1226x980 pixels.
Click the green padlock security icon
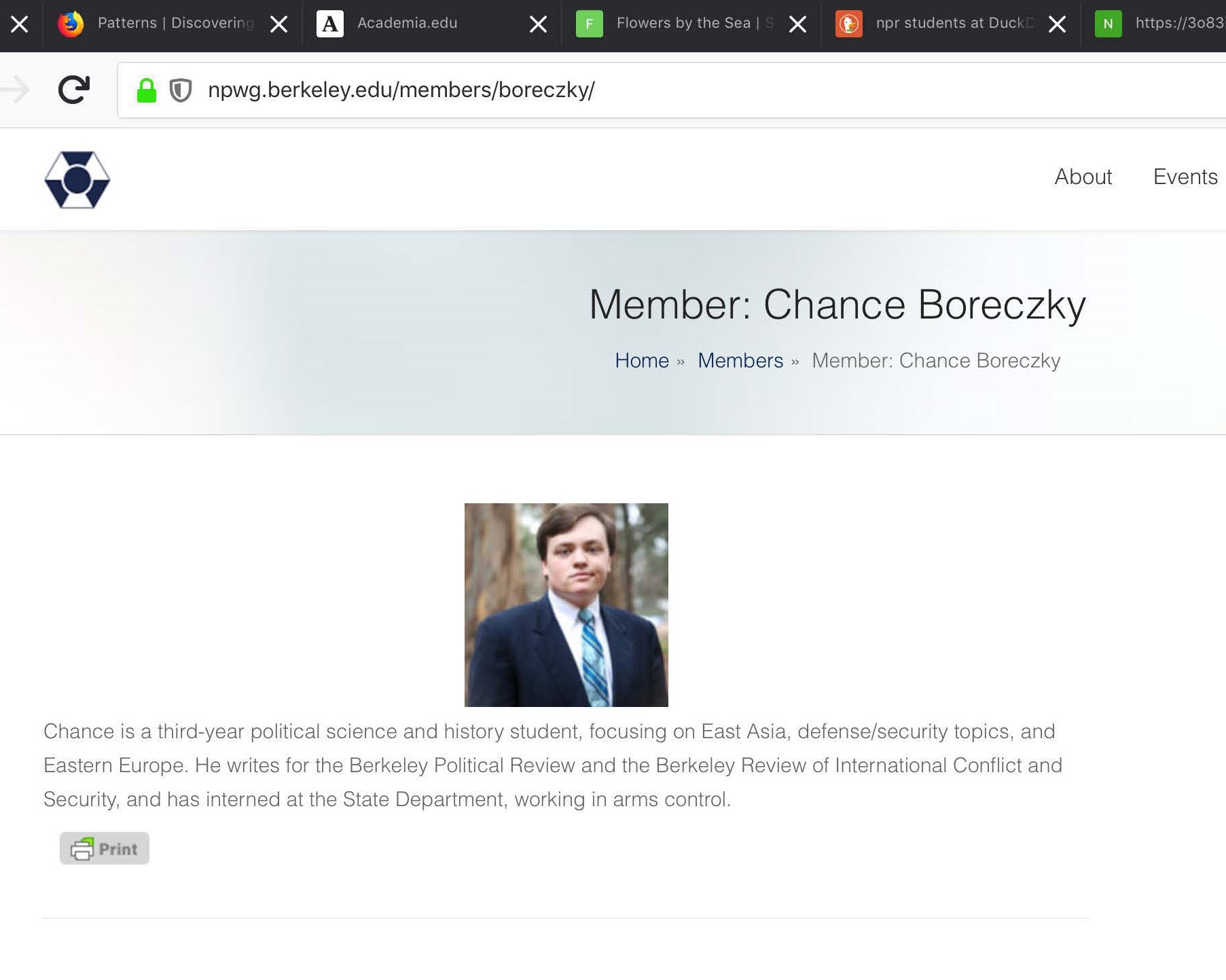pyautogui.click(x=147, y=90)
